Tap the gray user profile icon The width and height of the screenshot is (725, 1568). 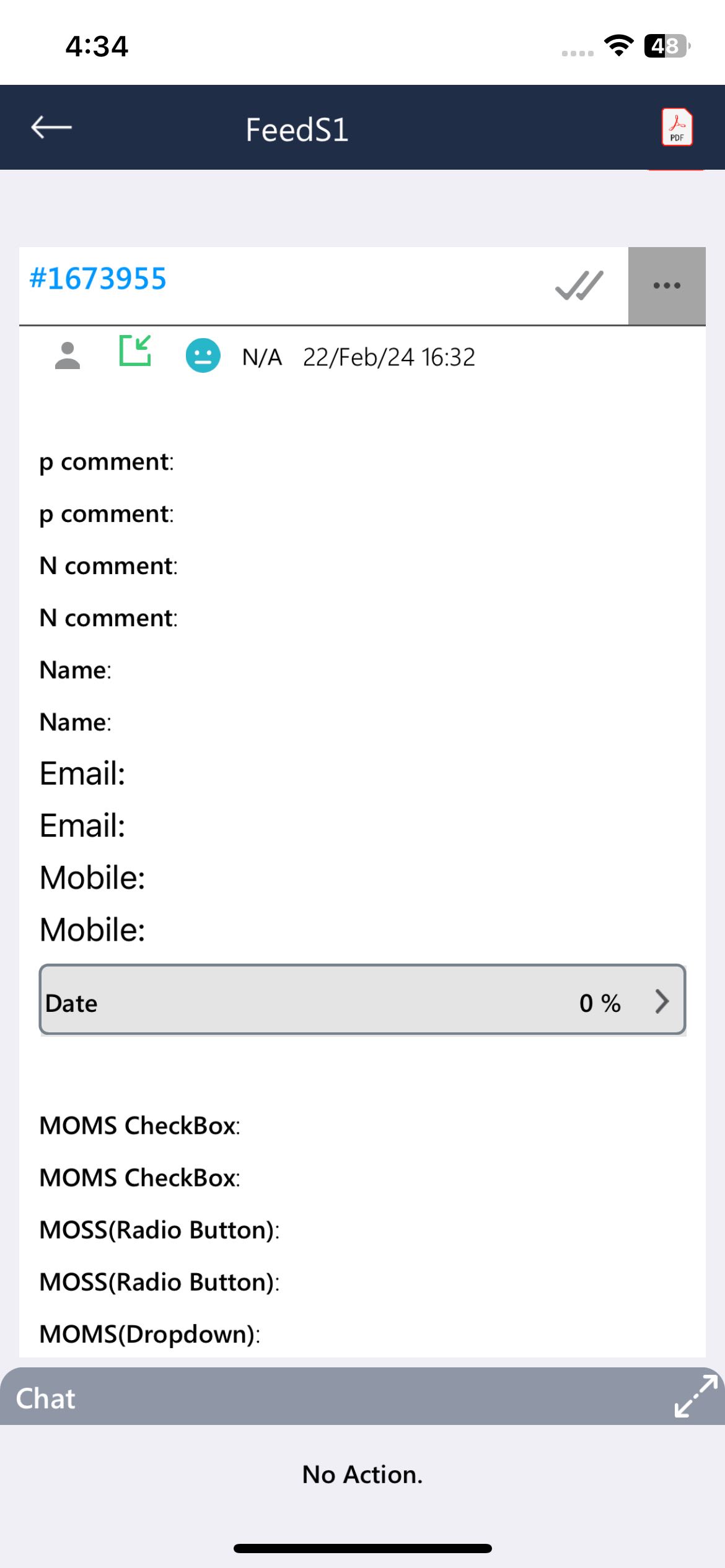point(68,356)
